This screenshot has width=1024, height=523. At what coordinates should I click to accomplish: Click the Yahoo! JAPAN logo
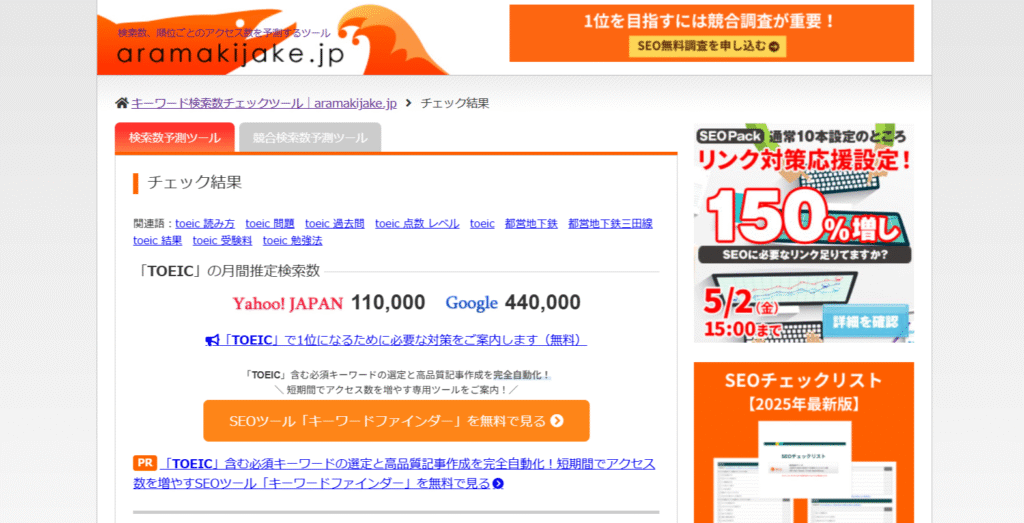point(287,303)
